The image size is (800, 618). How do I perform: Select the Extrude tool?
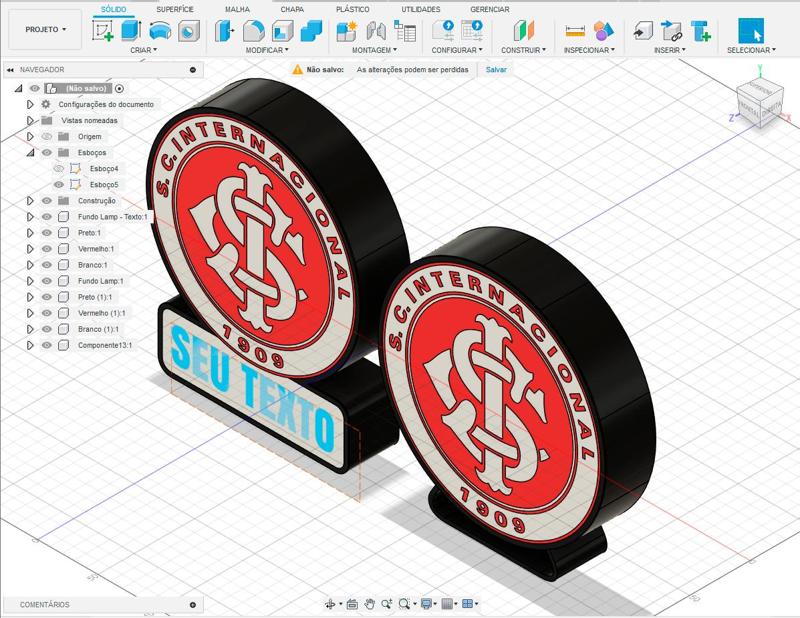pos(131,31)
